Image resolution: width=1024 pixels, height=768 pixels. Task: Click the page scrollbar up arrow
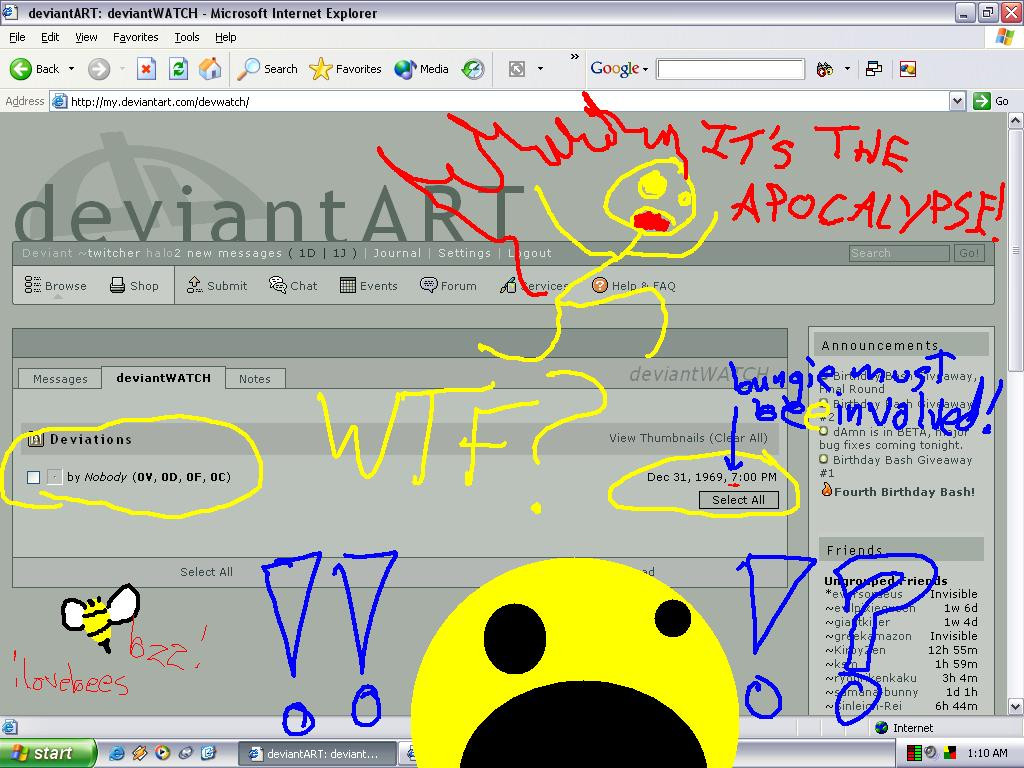1016,121
